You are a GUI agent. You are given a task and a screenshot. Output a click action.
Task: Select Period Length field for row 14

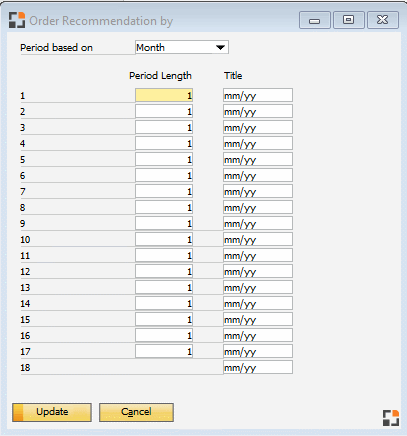164,303
